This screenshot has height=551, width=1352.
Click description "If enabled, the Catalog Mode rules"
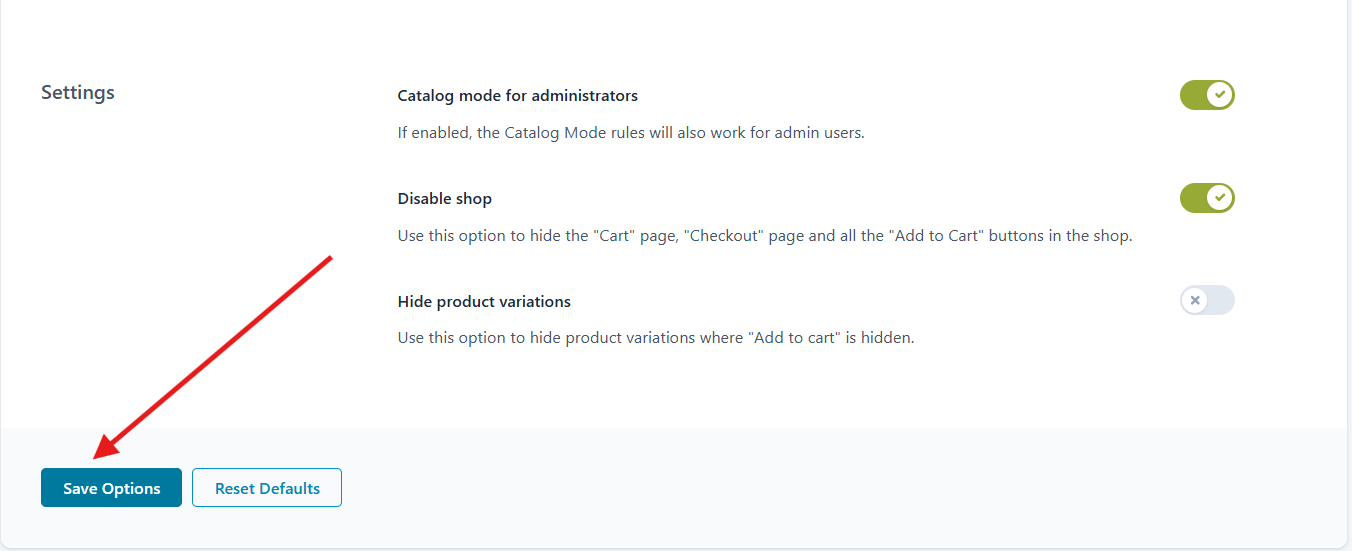coord(631,132)
